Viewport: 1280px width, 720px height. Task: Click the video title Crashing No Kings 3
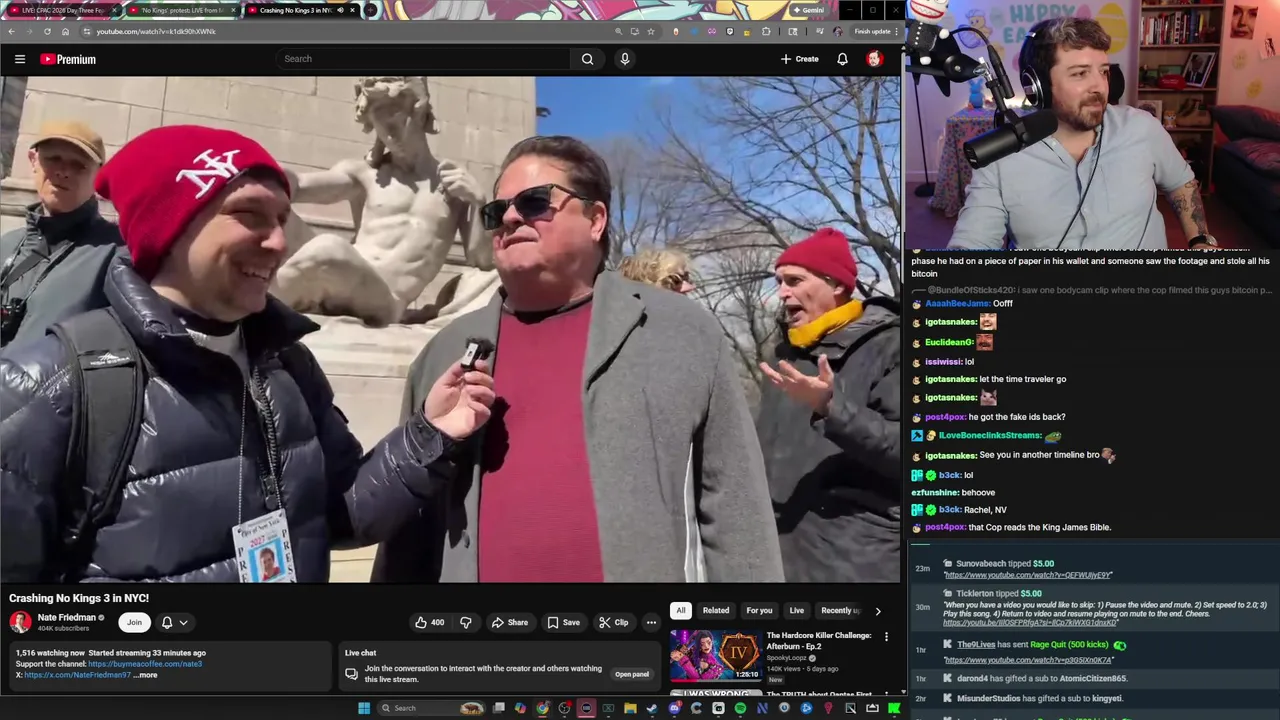click(x=79, y=598)
